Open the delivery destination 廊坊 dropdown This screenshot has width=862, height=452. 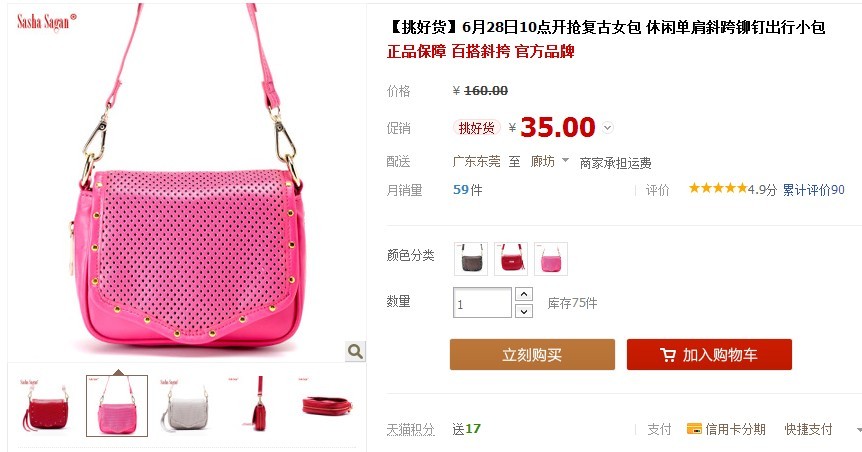[x=549, y=161]
